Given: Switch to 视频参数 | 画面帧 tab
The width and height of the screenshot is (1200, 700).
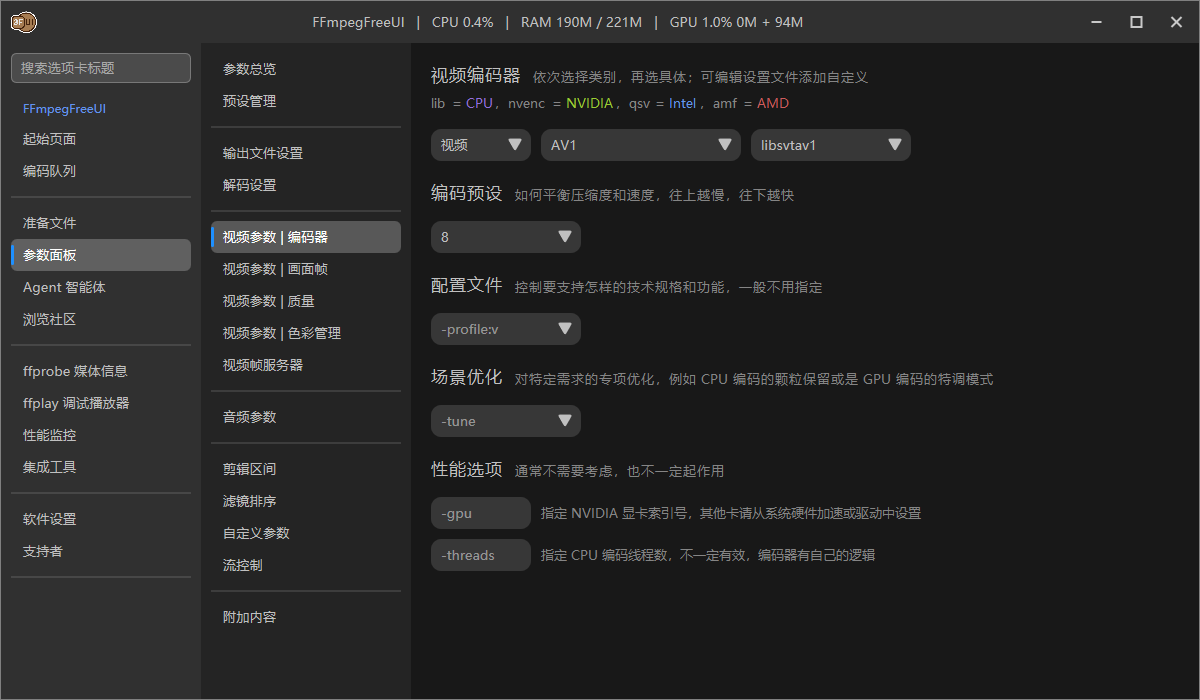Looking at the screenshot, I should point(306,269).
